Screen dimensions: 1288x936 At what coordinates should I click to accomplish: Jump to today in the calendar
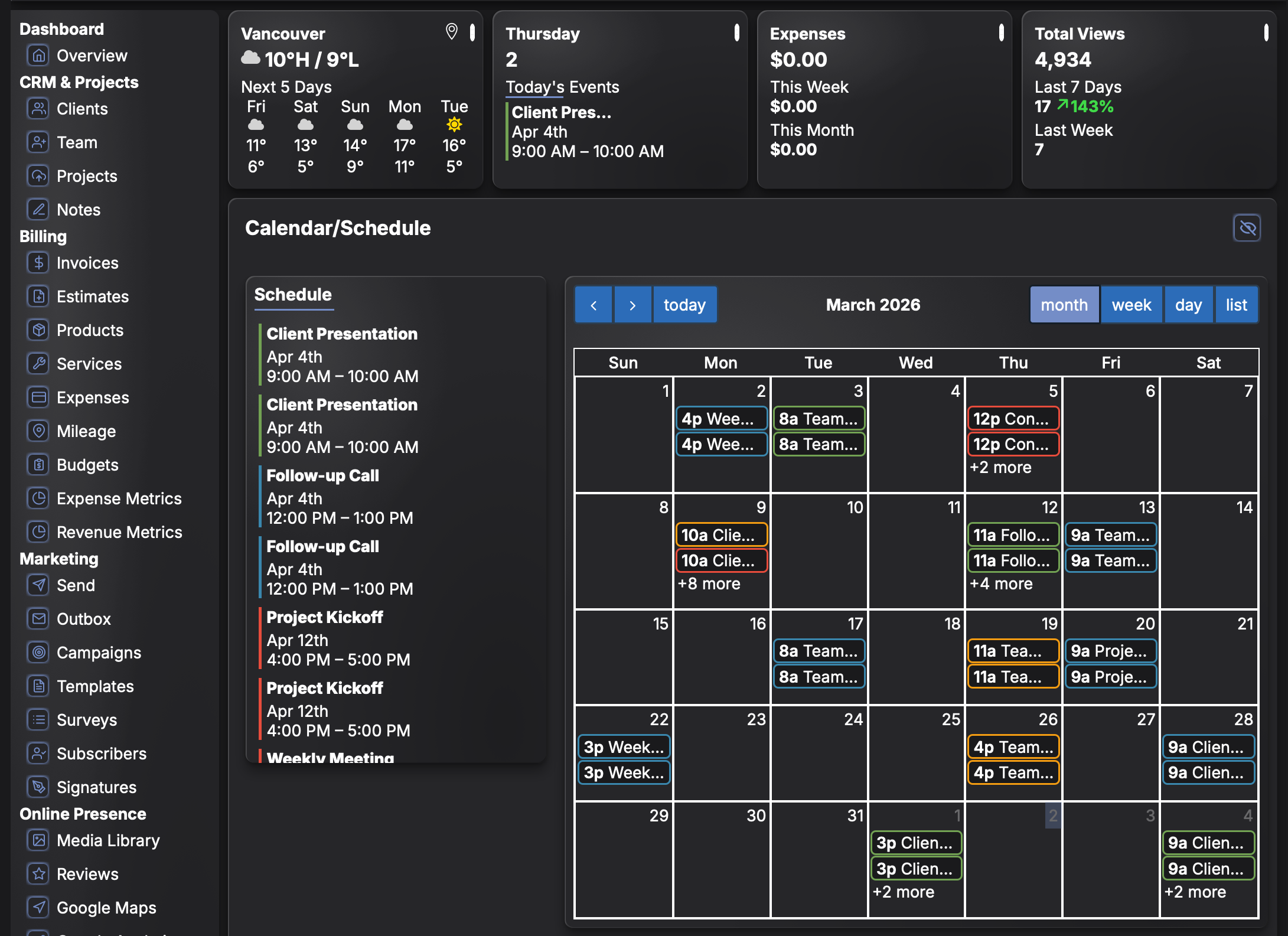coord(684,305)
